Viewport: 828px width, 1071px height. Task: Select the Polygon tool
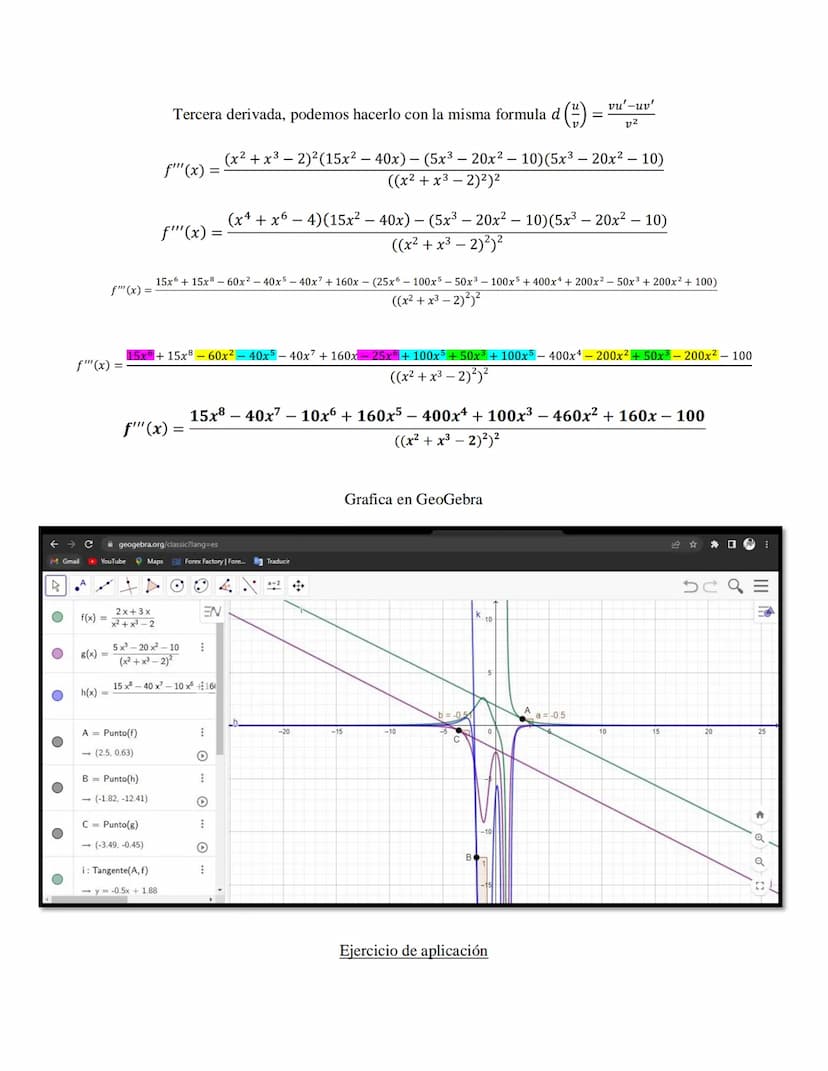click(152, 586)
